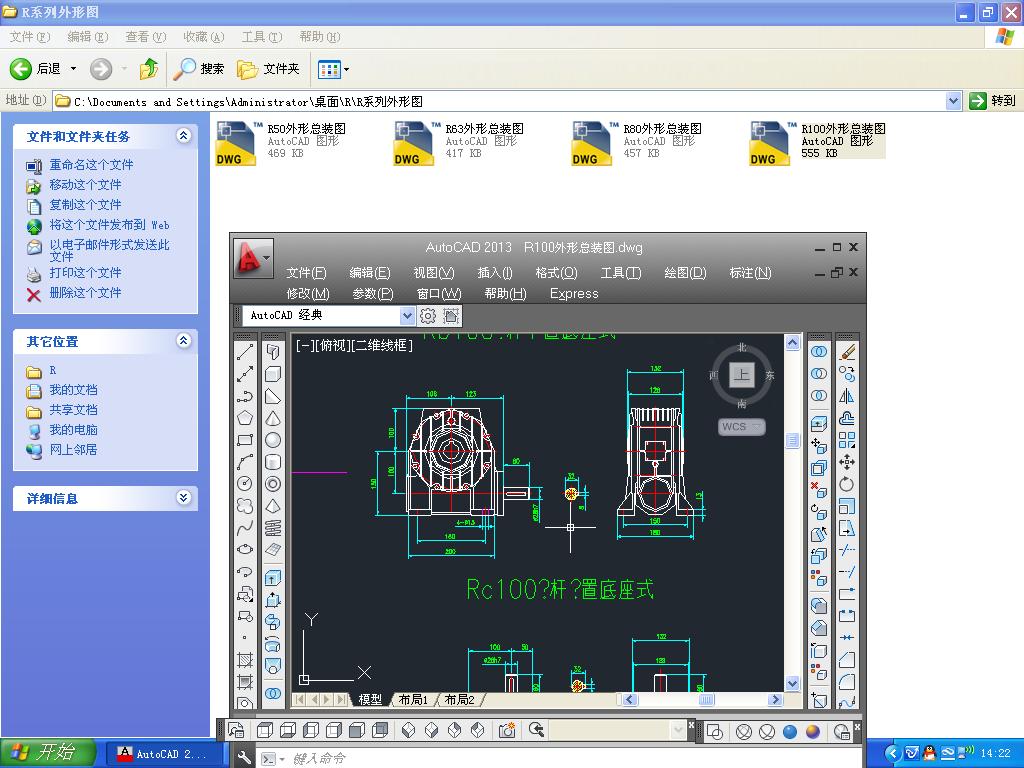Open the Explorer views button dropdown
Image resolution: width=1024 pixels, height=768 pixels.
point(347,69)
